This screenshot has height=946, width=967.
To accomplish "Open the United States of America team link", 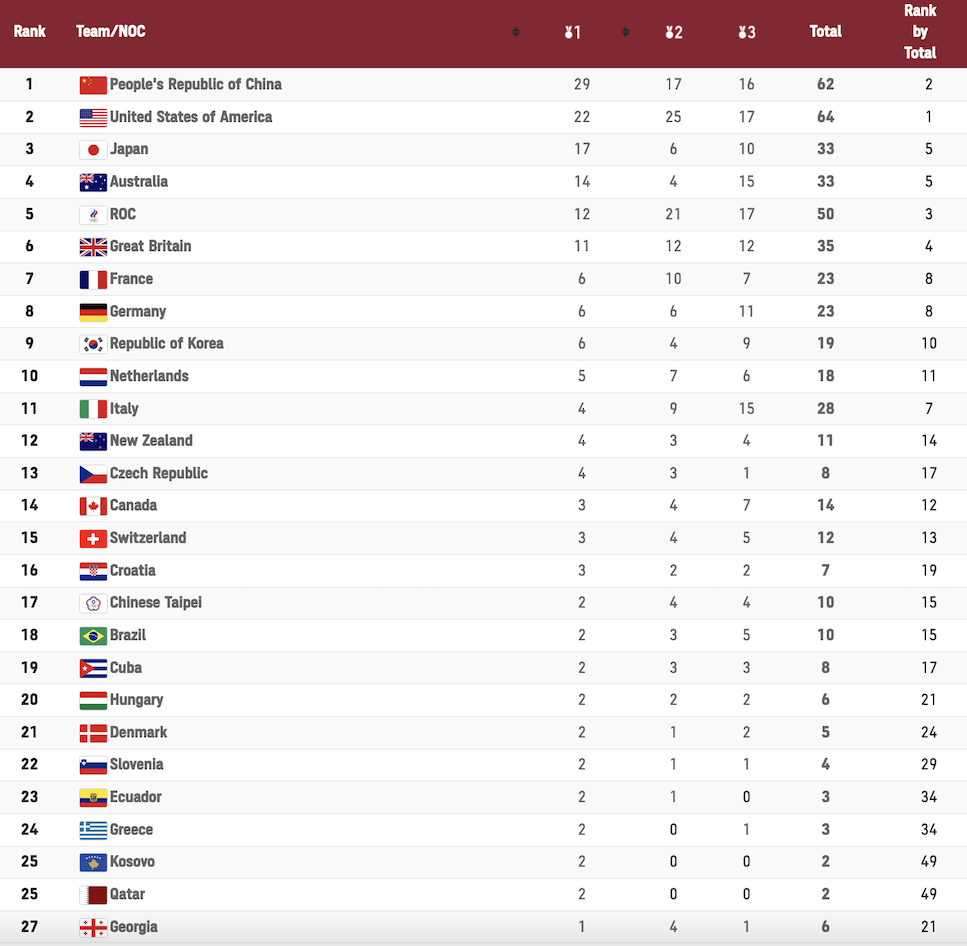I will pyautogui.click(x=191, y=117).
